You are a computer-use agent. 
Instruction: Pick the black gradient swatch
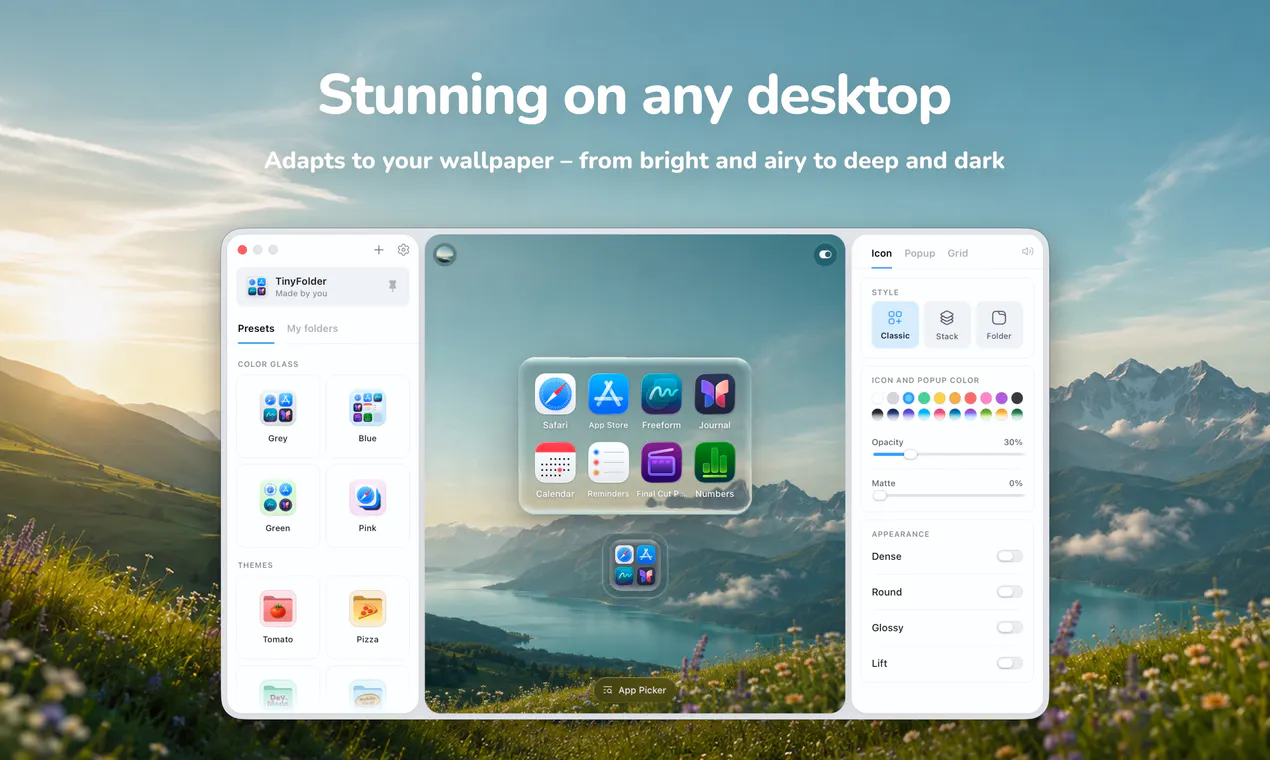(877, 414)
